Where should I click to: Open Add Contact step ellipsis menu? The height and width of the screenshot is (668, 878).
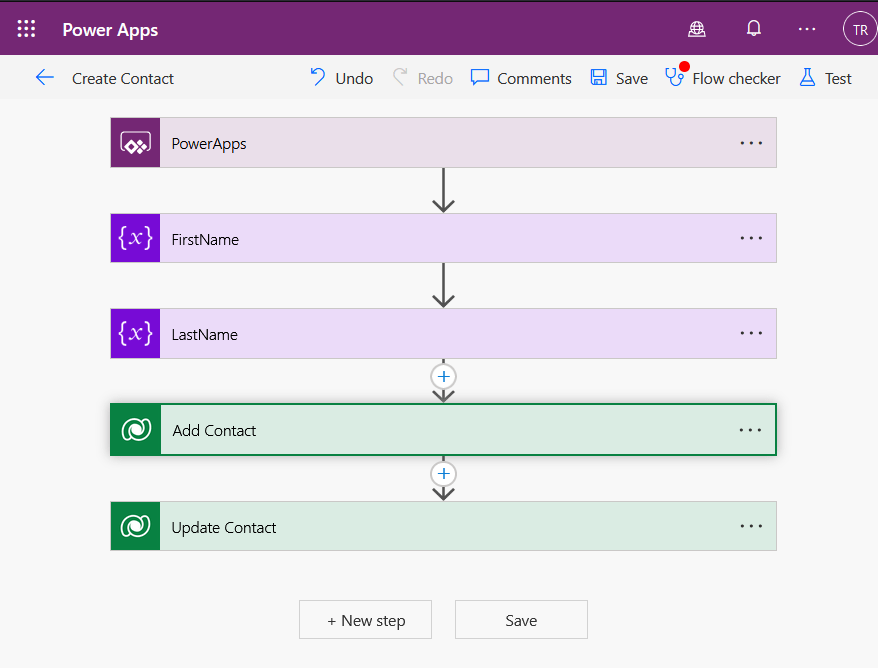pos(750,430)
